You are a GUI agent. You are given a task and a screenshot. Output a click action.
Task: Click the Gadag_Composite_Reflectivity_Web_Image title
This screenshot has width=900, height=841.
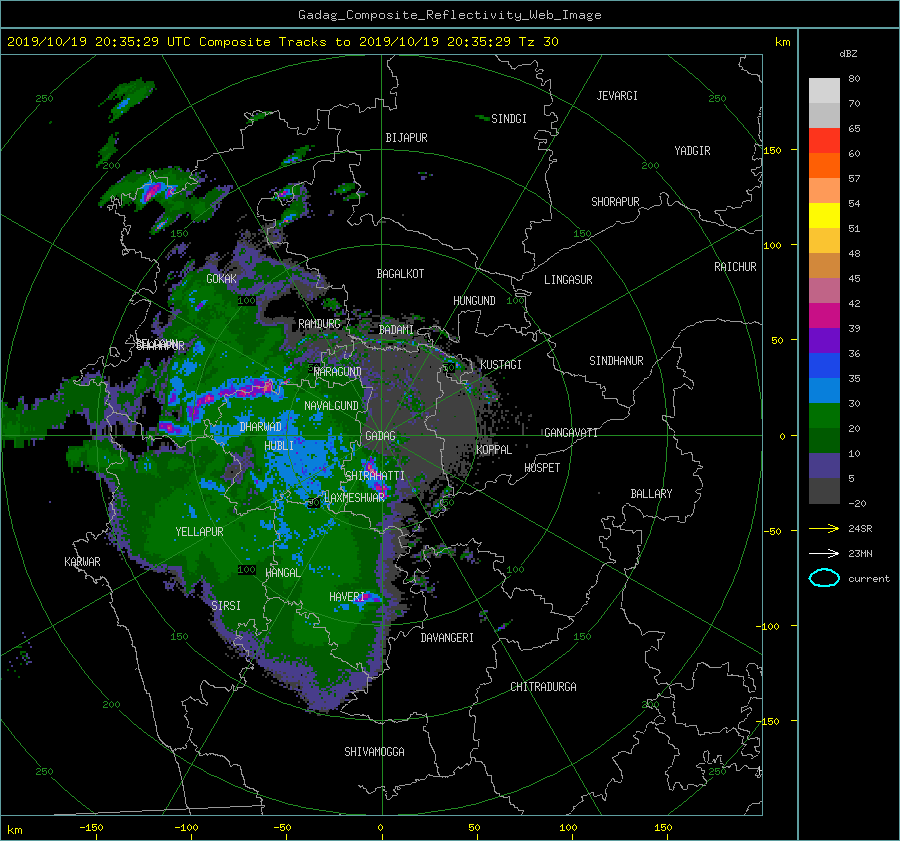pyautogui.click(x=449, y=15)
